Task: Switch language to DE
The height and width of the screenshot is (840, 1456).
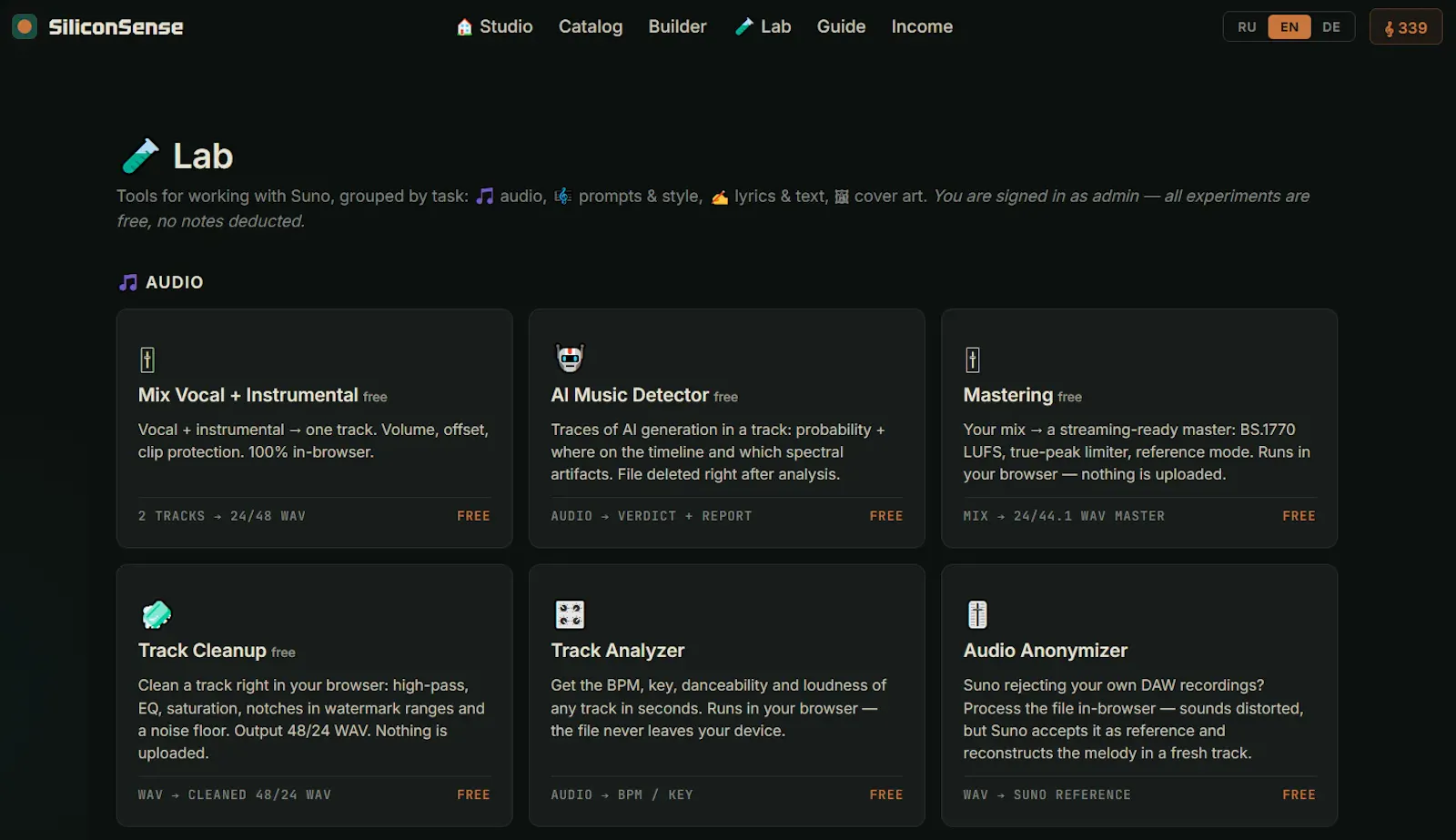Action: [1331, 26]
